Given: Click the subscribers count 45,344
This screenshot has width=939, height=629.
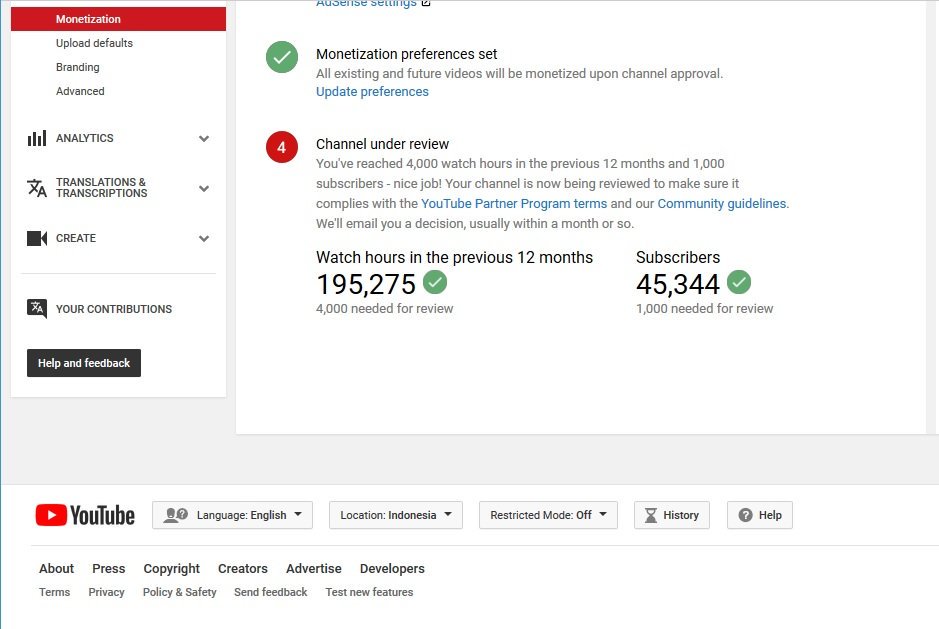Looking at the screenshot, I should pyautogui.click(x=678, y=284).
